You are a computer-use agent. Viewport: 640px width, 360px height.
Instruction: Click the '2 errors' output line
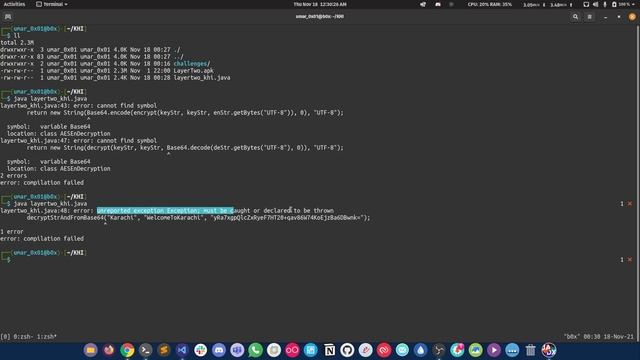[13, 176]
